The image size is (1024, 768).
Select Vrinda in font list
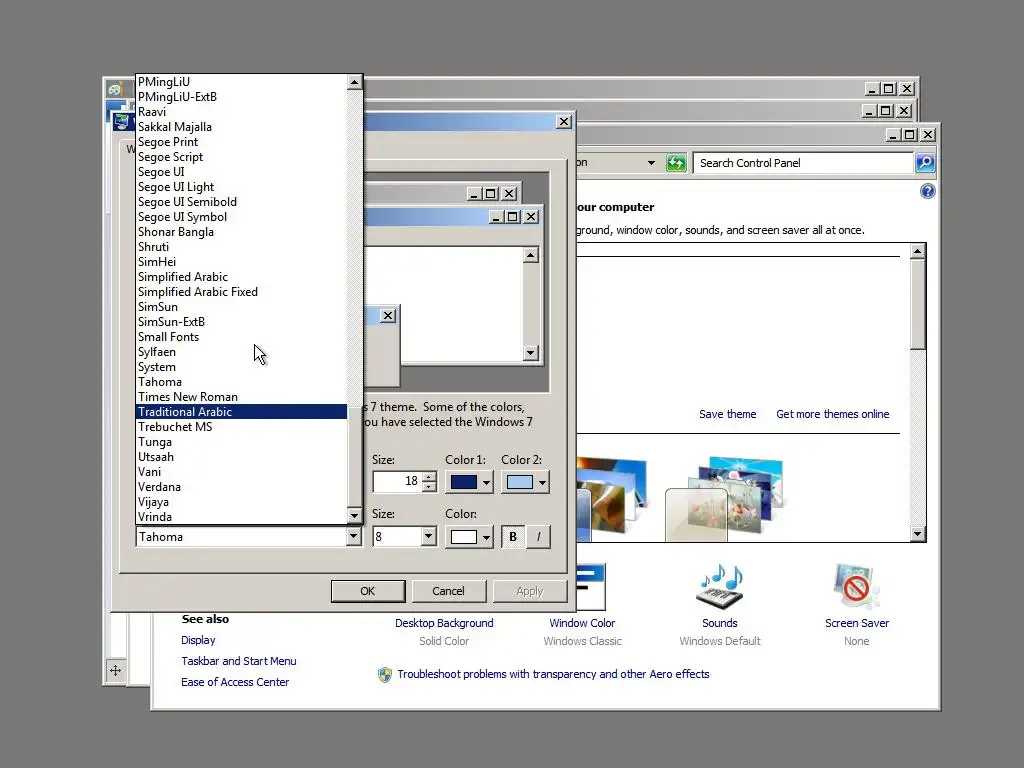tap(242, 517)
